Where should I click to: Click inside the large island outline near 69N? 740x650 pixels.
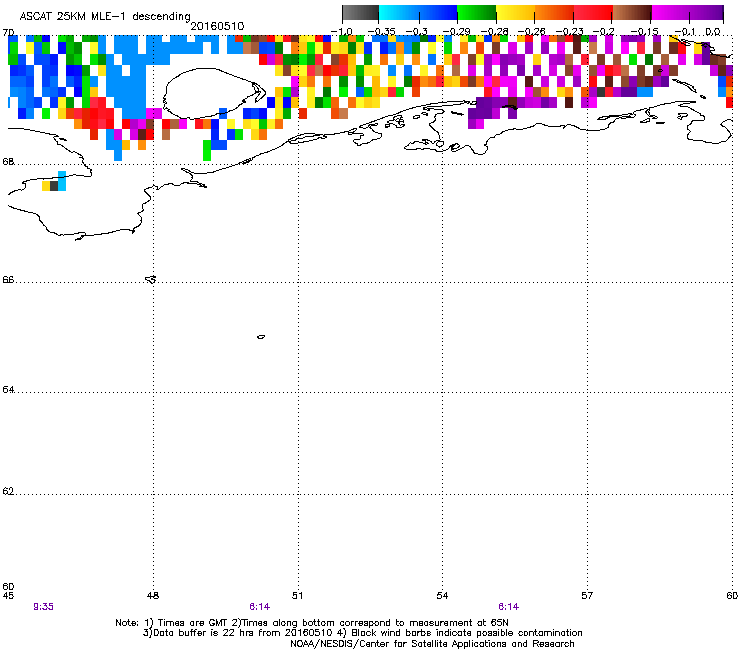[x=208, y=93]
